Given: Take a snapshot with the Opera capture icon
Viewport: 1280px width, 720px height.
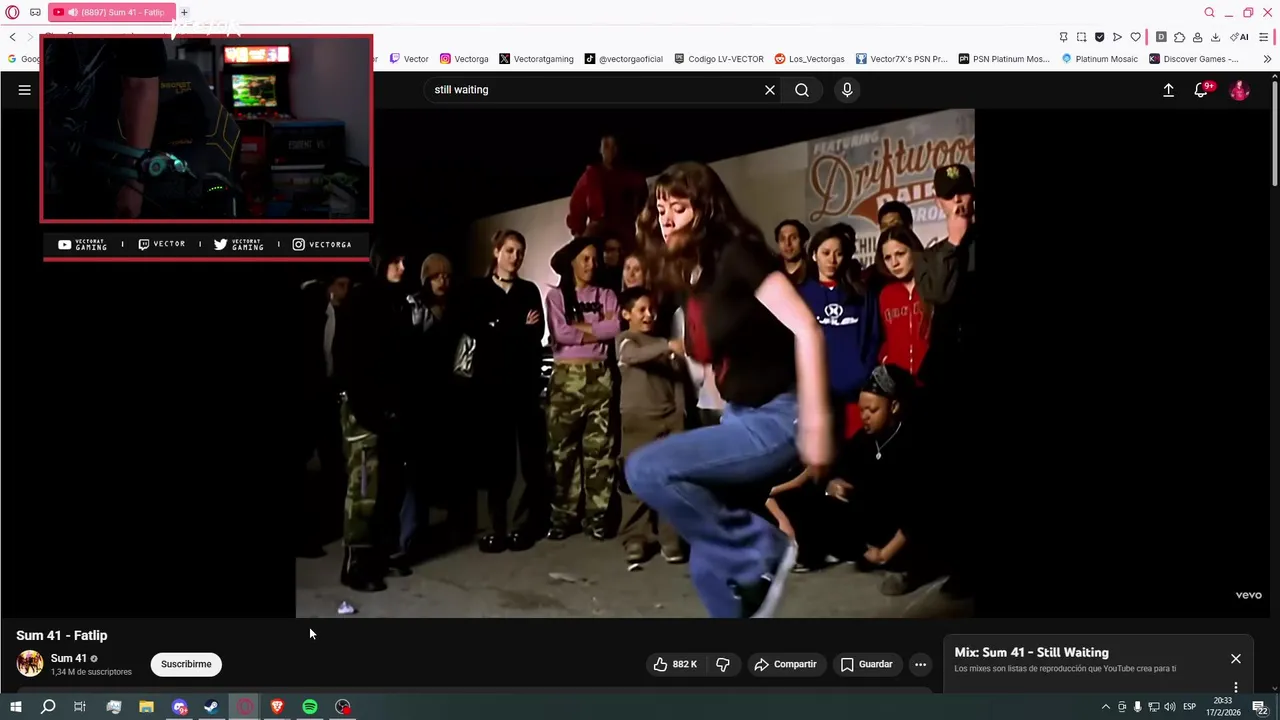Looking at the screenshot, I should tap(1081, 37).
